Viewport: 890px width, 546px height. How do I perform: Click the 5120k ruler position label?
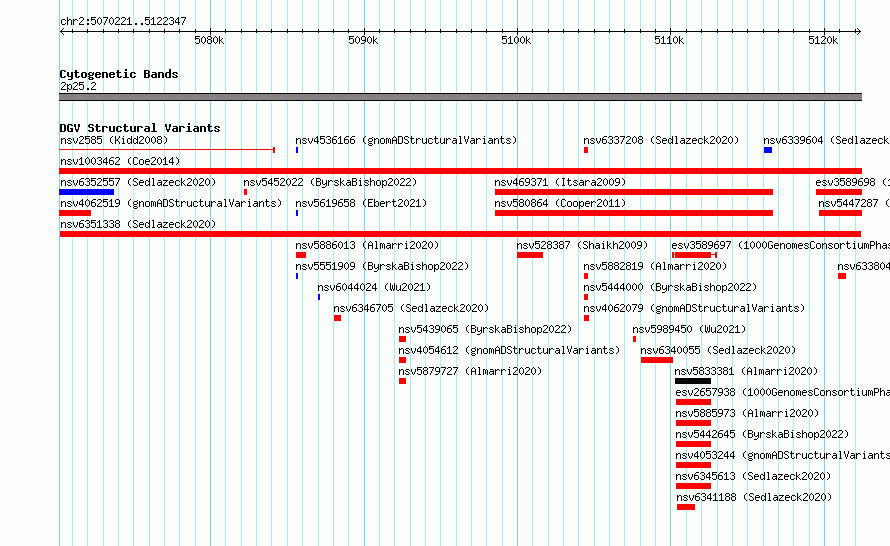pyautogui.click(x=823, y=40)
